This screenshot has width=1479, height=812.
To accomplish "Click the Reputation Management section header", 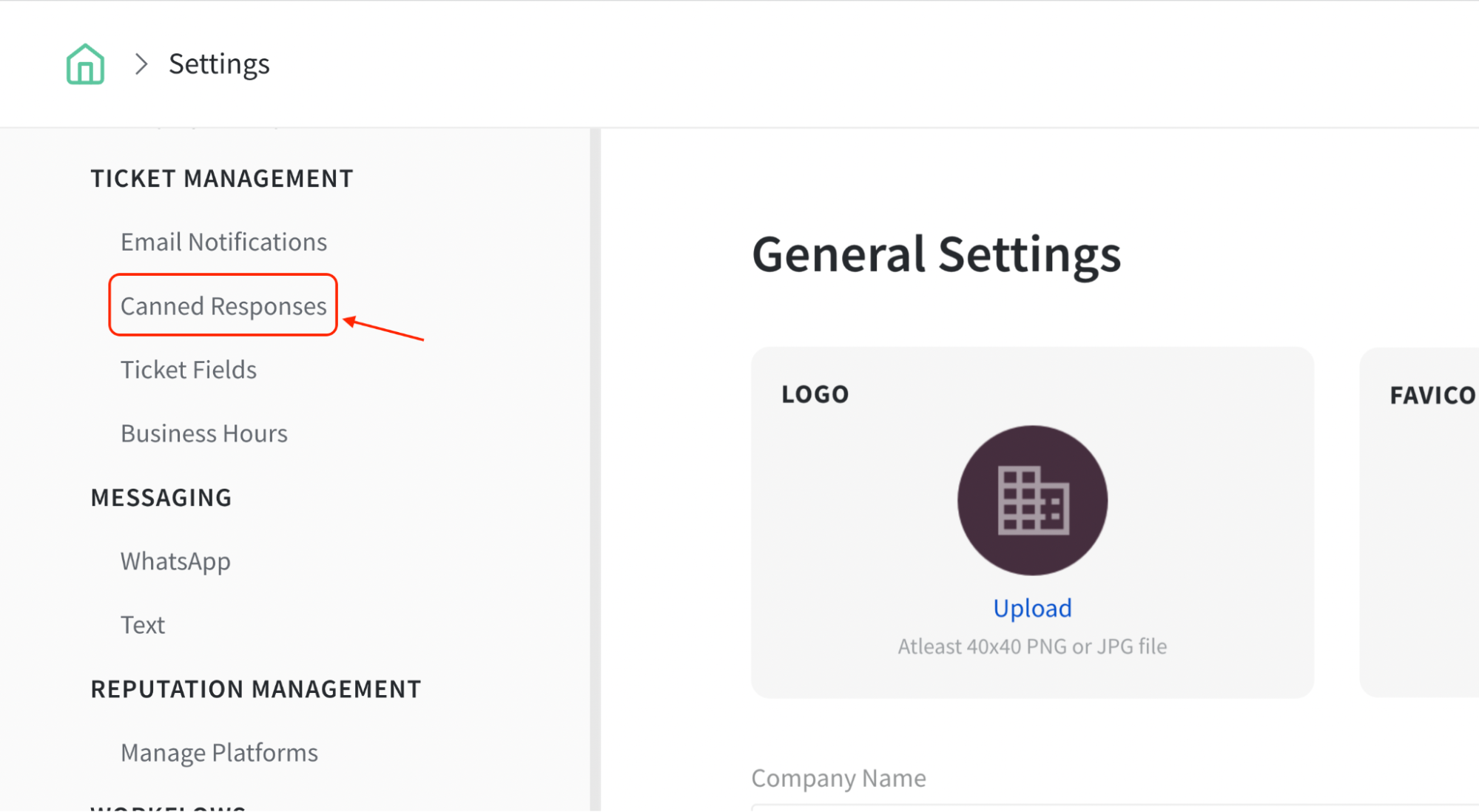I will [x=256, y=689].
